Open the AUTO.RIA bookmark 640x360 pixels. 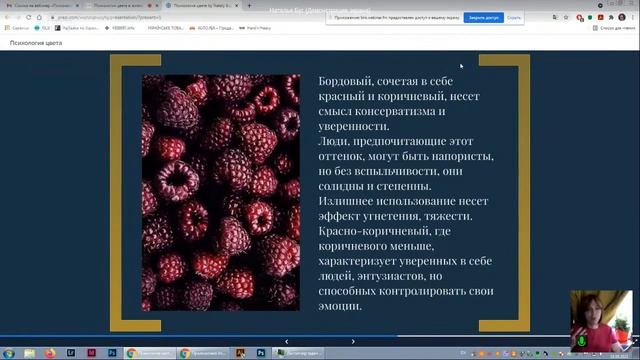[211, 28]
